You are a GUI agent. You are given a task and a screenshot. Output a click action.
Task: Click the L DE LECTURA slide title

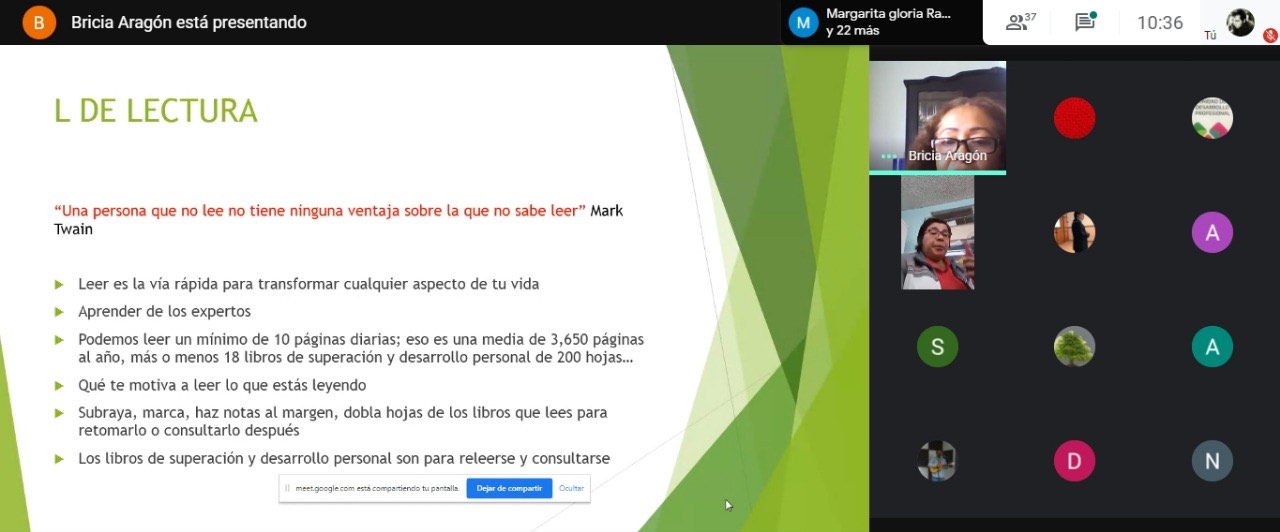click(155, 111)
